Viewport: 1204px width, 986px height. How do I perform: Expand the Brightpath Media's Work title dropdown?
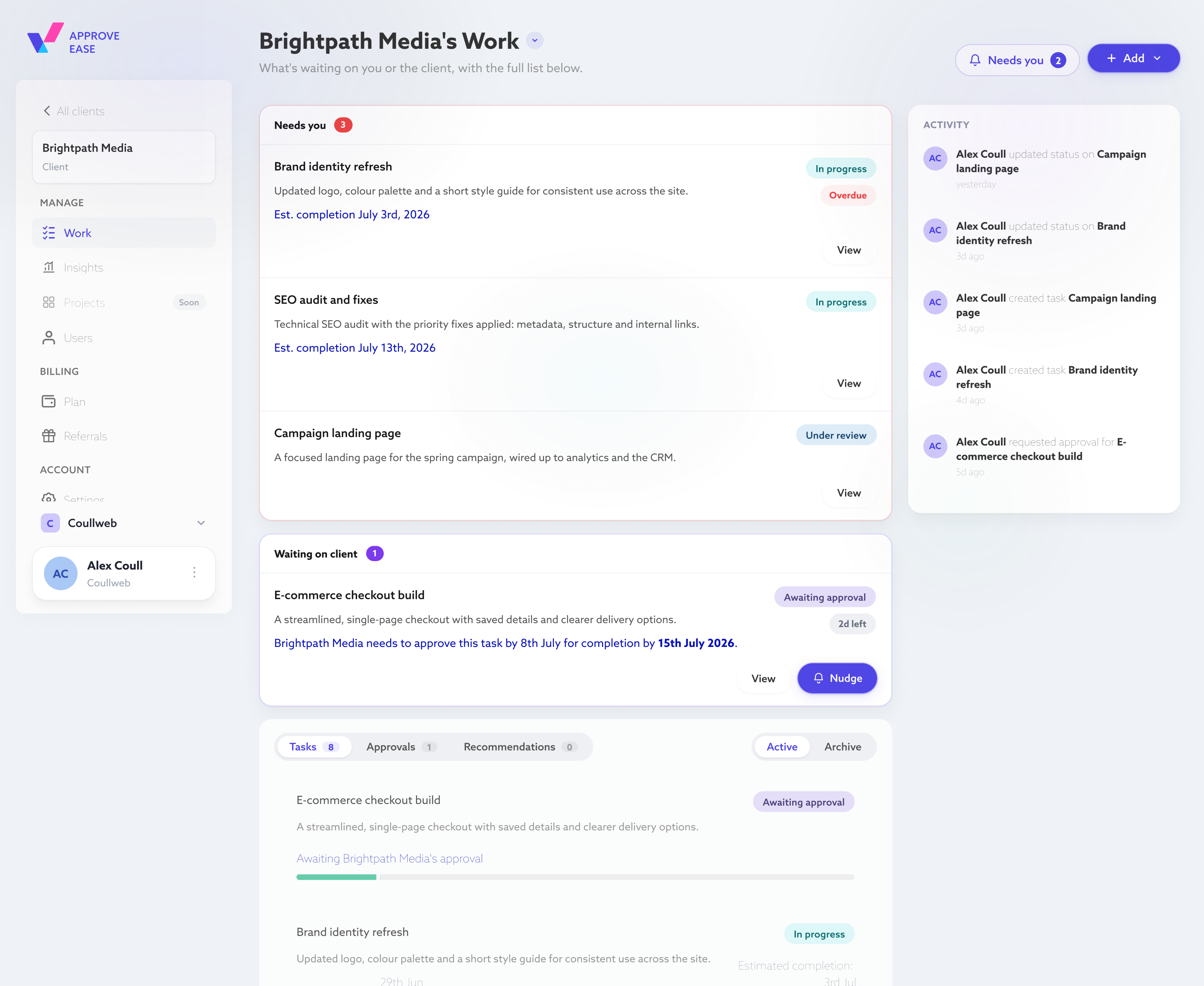tap(534, 41)
